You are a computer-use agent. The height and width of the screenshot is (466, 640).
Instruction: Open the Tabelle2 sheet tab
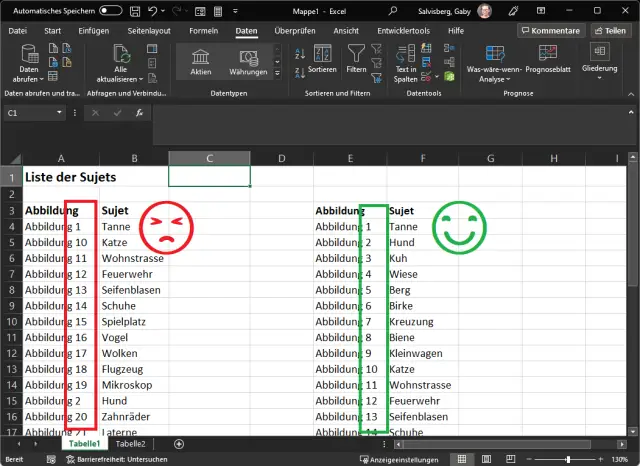130,443
